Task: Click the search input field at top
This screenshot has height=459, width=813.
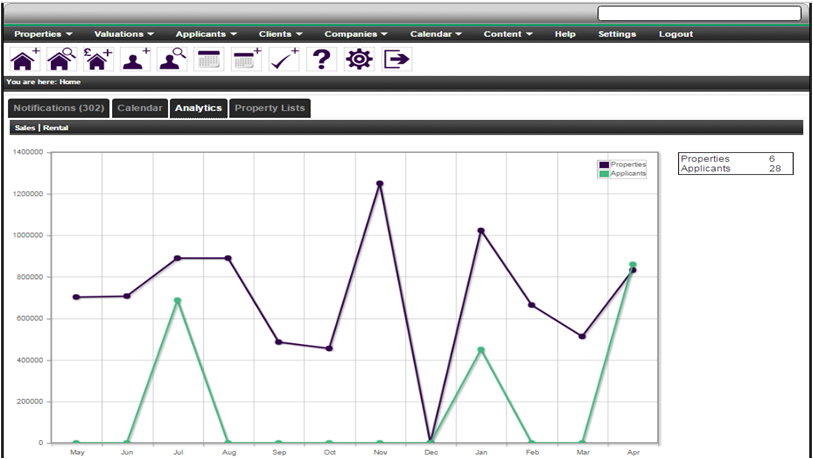Action: coord(698,13)
